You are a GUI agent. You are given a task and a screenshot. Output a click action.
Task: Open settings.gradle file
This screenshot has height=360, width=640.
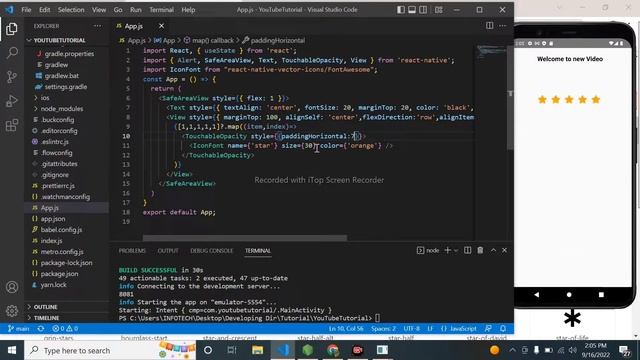coord(67,87)
